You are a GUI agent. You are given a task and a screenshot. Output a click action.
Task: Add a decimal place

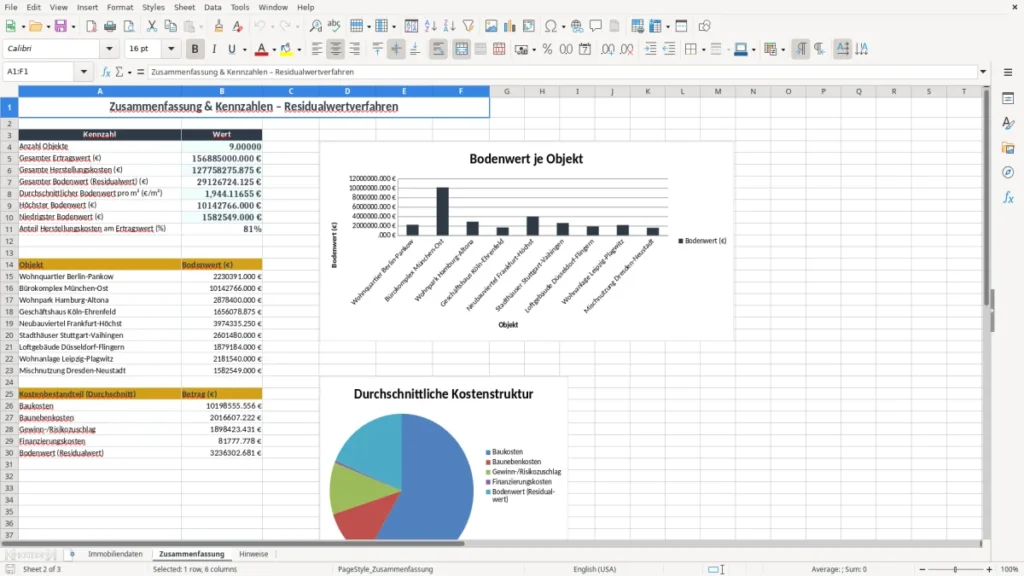608,49
